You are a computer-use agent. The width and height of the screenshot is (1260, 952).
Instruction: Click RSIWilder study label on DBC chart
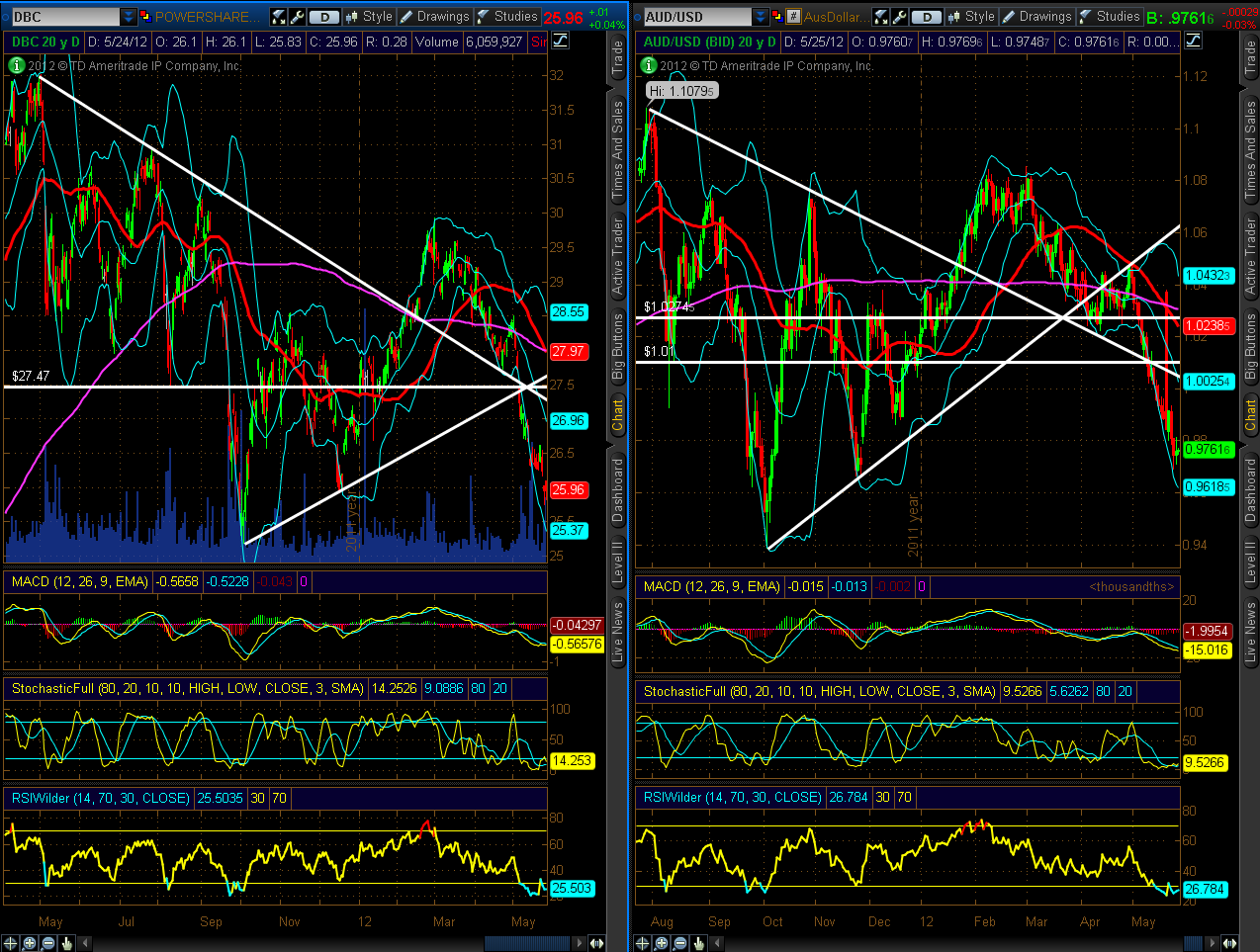pos(100,798)
